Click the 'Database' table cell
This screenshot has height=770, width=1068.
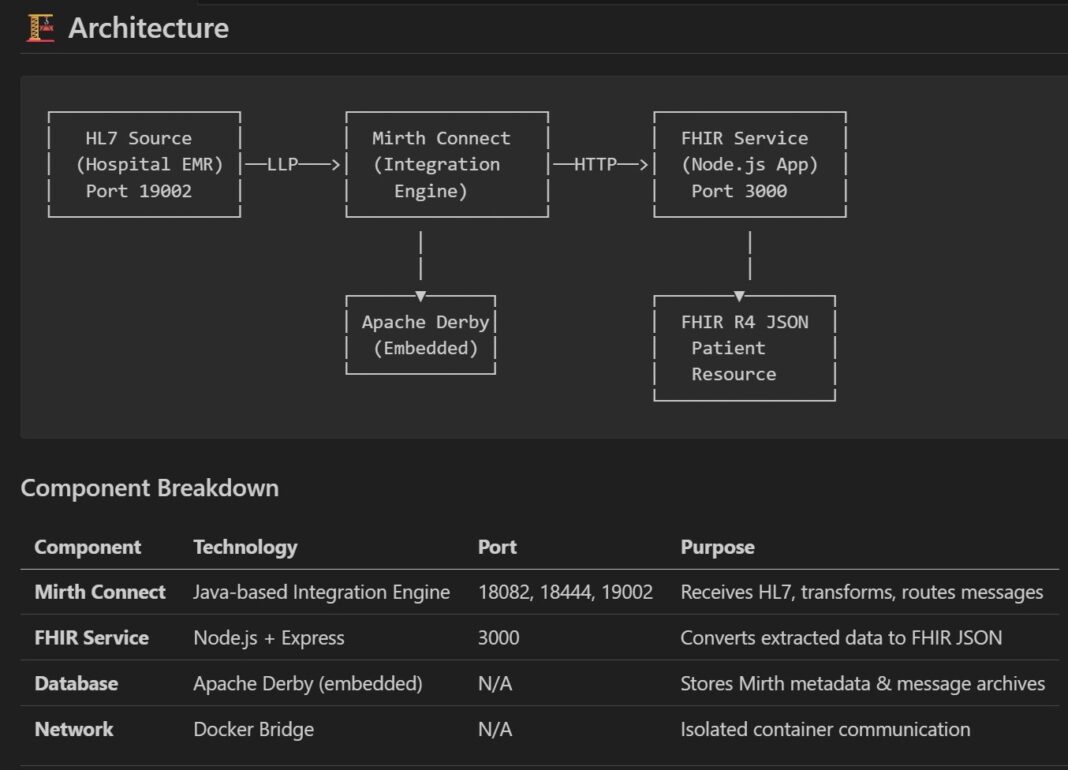tap(76, 683)
